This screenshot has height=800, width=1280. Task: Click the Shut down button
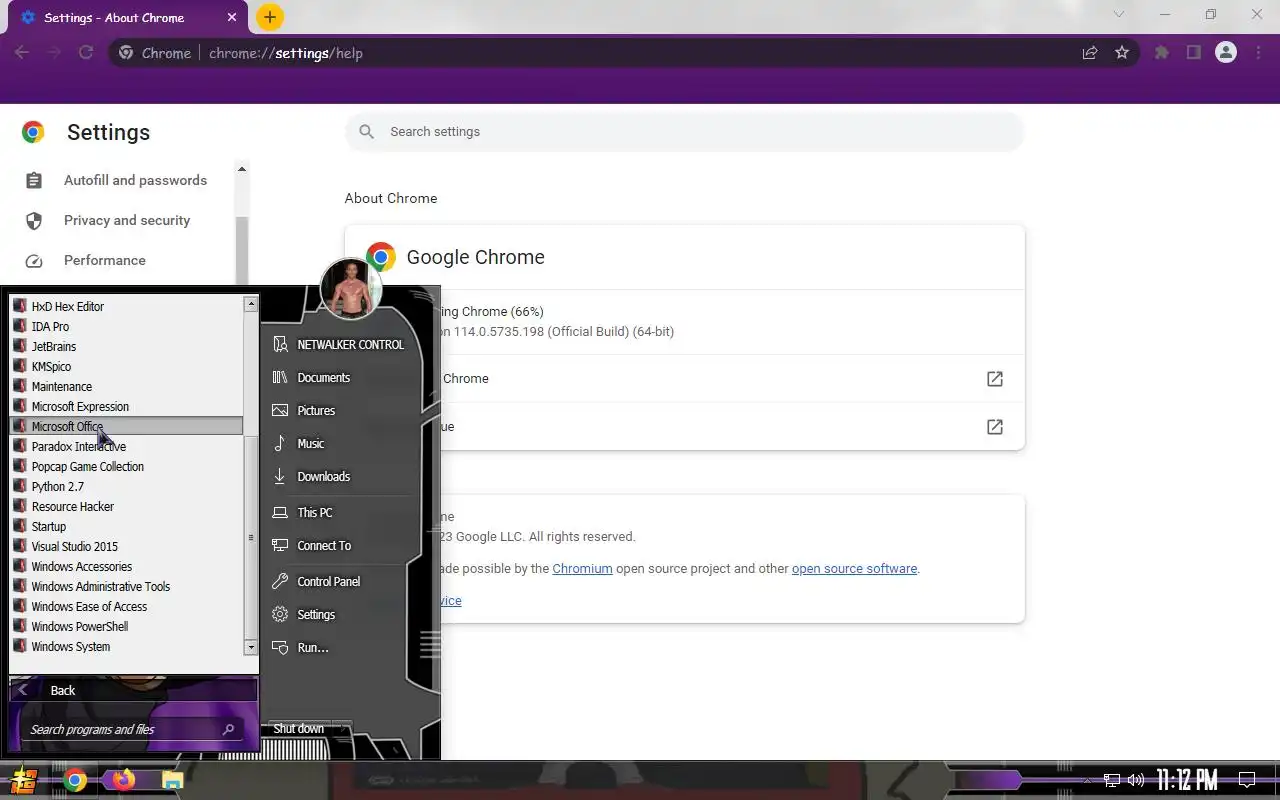298,728
